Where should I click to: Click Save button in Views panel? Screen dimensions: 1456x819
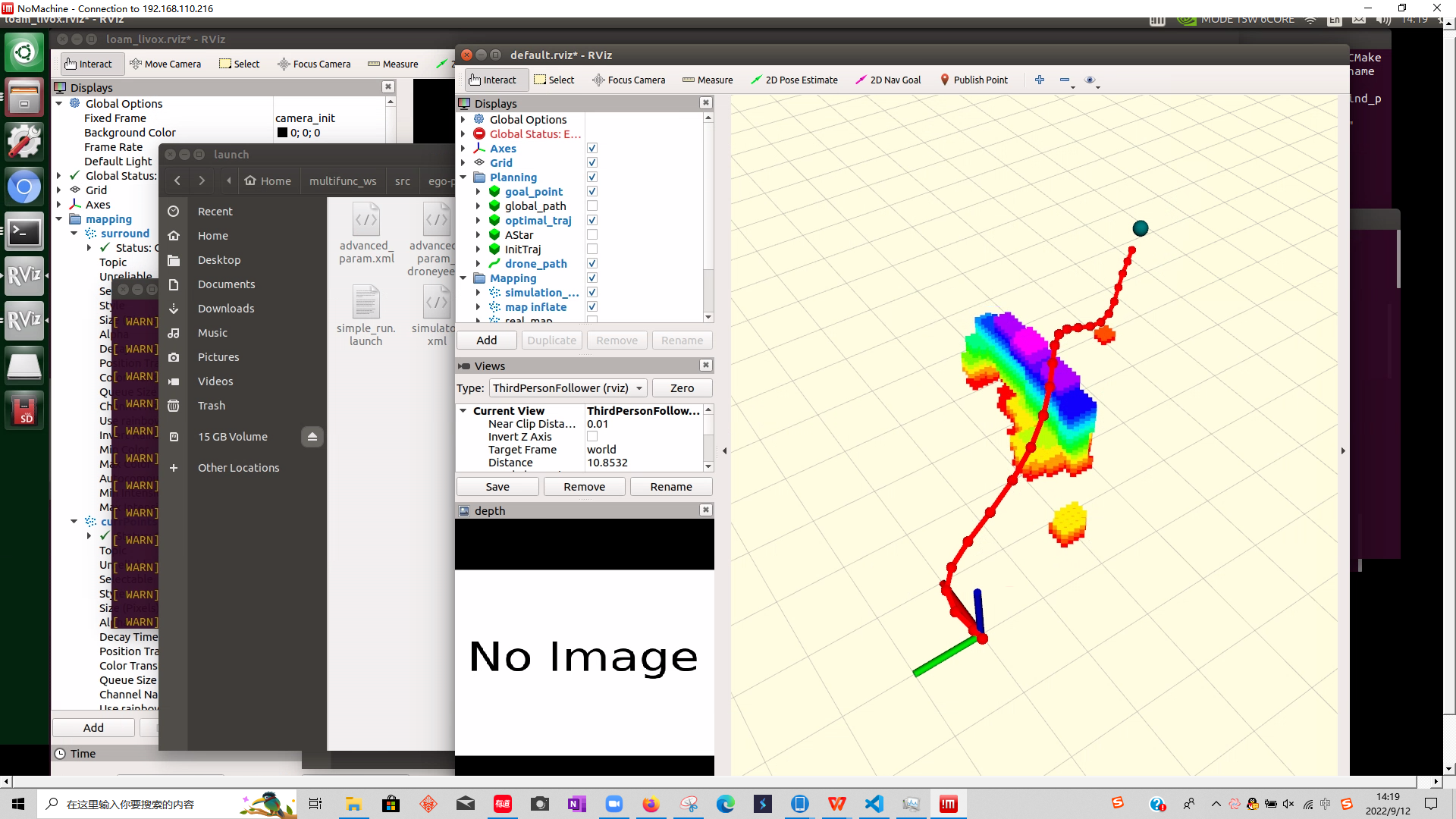click(497, 487)
